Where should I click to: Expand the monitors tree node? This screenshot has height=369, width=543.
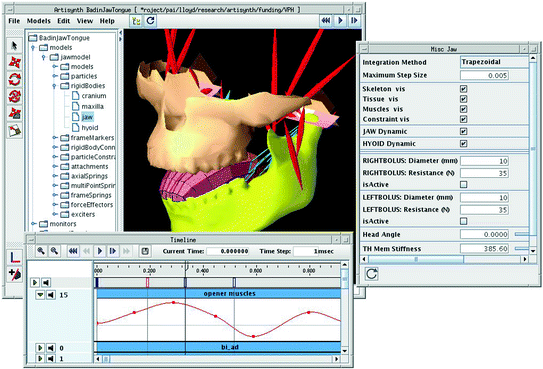tap(33, 224)
